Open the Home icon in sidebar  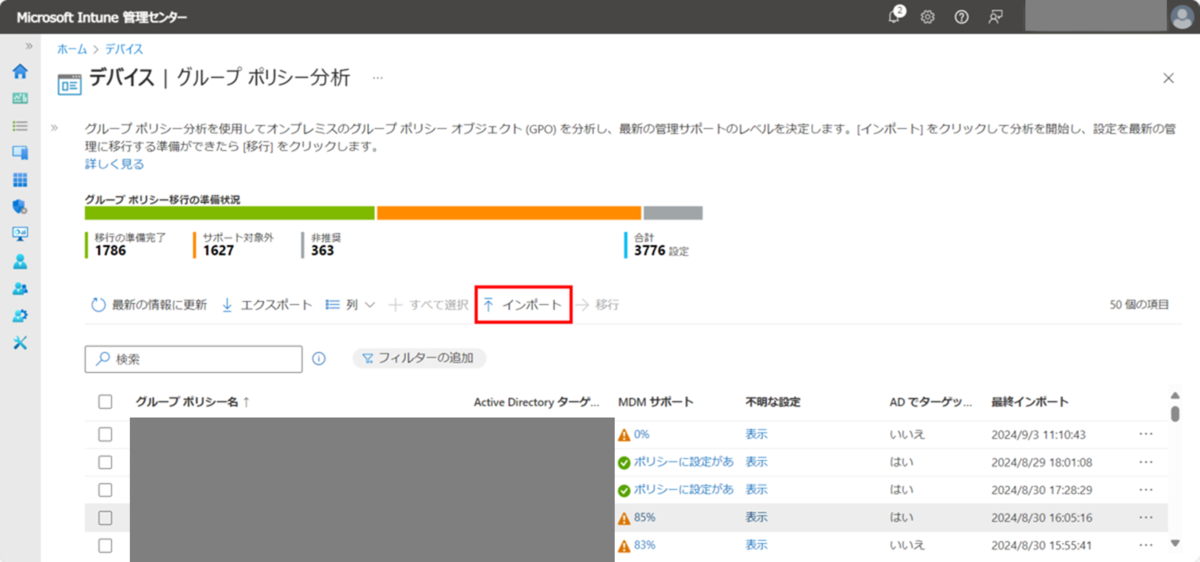tap(19, 72)
